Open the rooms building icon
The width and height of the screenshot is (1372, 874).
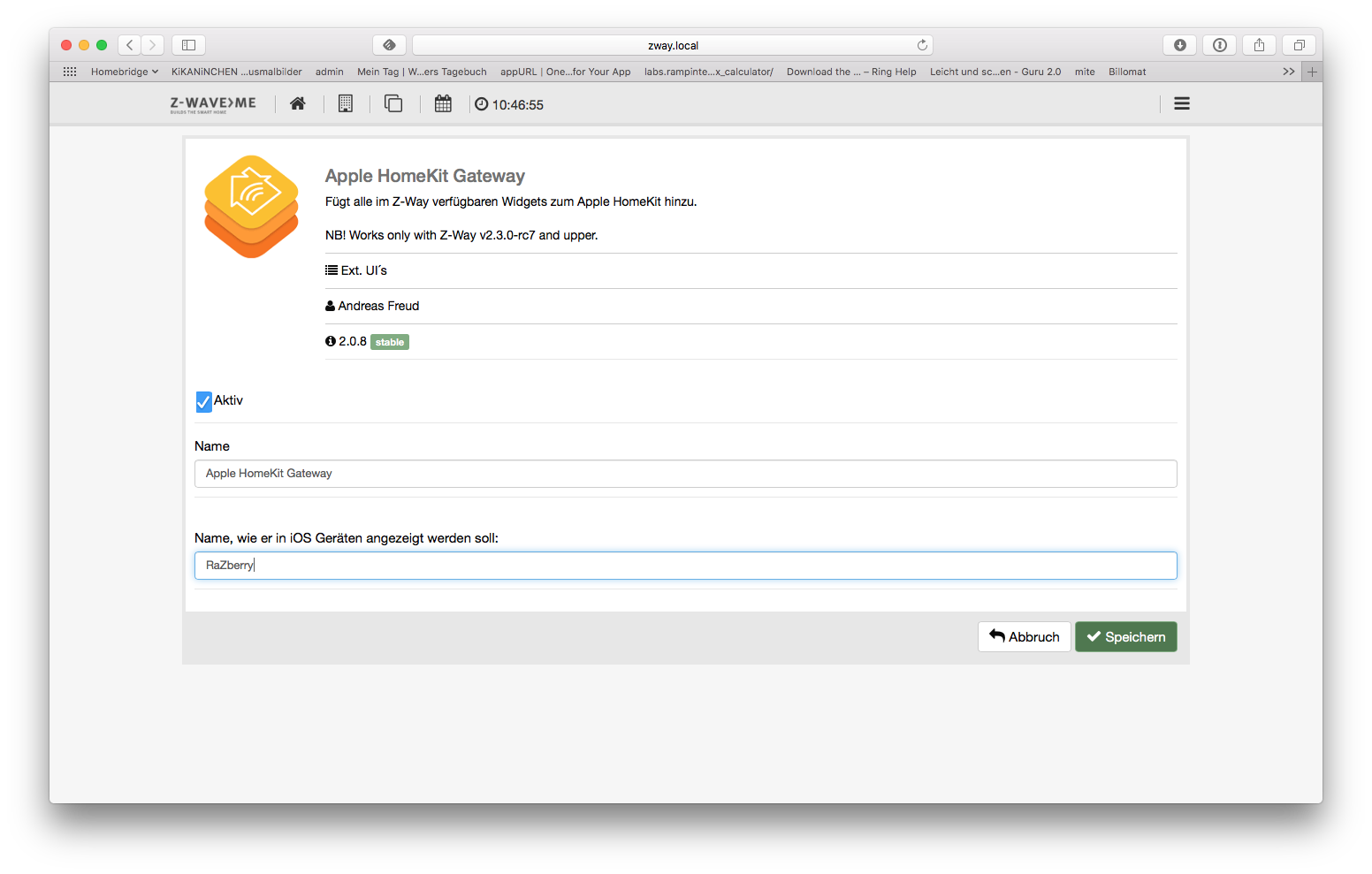[346, 104]
